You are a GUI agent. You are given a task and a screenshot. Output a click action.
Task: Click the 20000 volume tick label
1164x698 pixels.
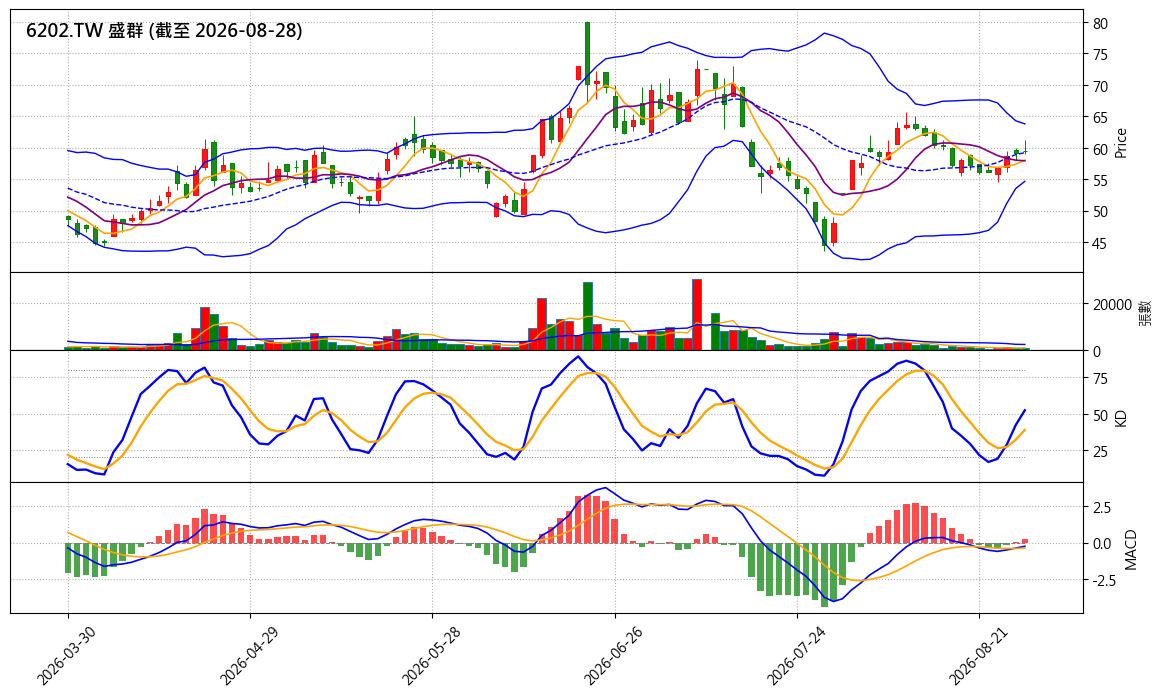[1112, 304]
